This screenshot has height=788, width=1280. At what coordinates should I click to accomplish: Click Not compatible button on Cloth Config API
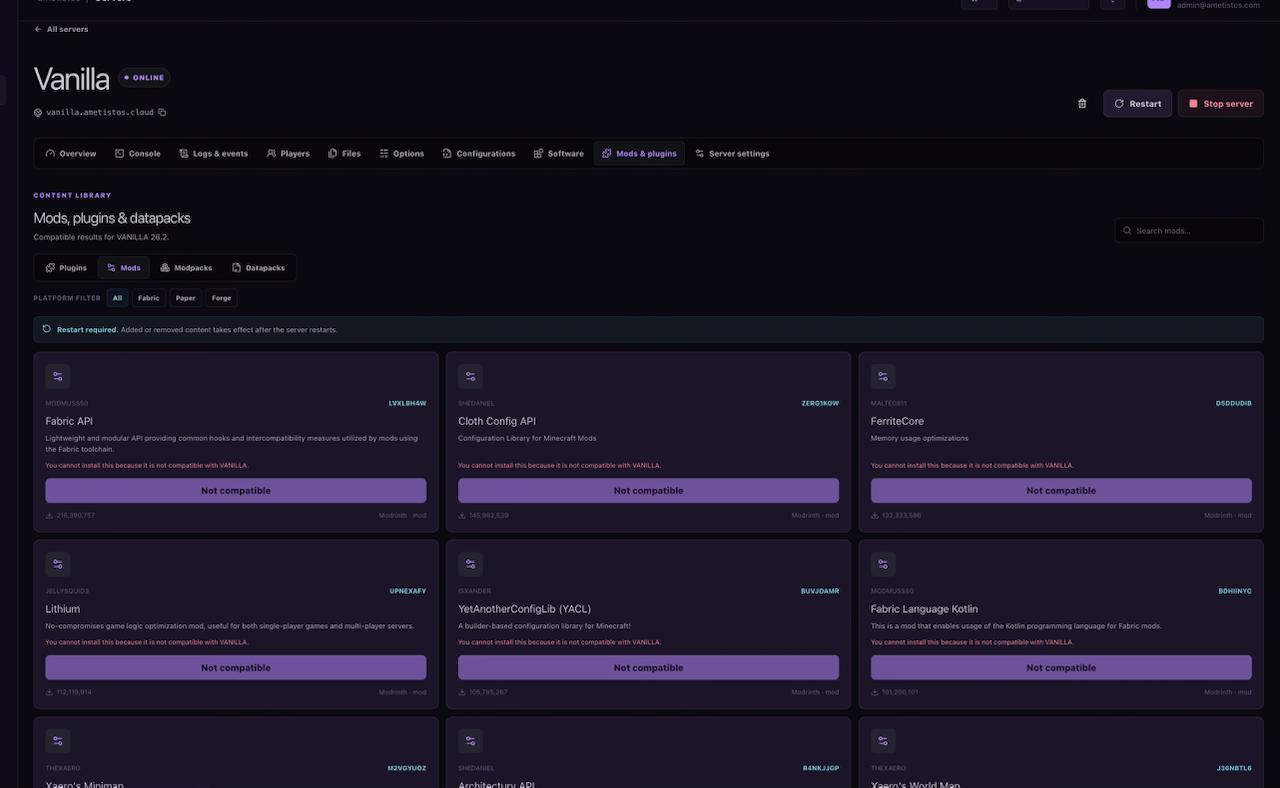(x=648, y=490)
